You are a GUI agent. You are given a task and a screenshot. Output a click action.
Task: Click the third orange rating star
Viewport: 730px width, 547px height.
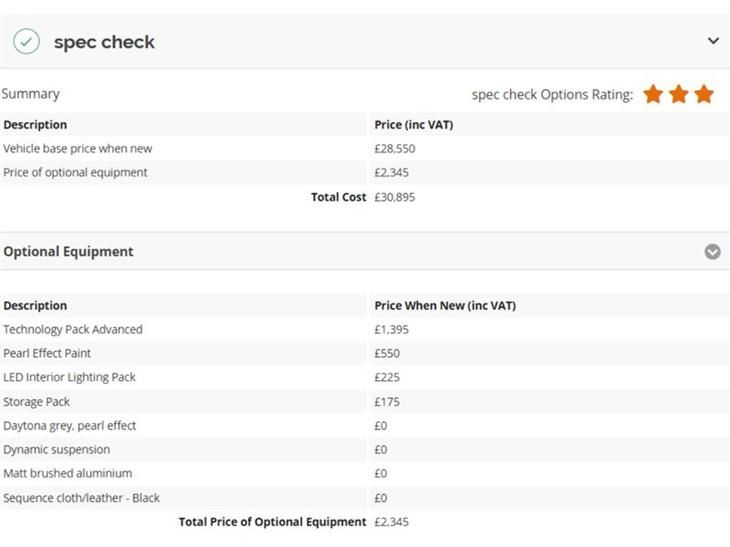tap(704, 94)
